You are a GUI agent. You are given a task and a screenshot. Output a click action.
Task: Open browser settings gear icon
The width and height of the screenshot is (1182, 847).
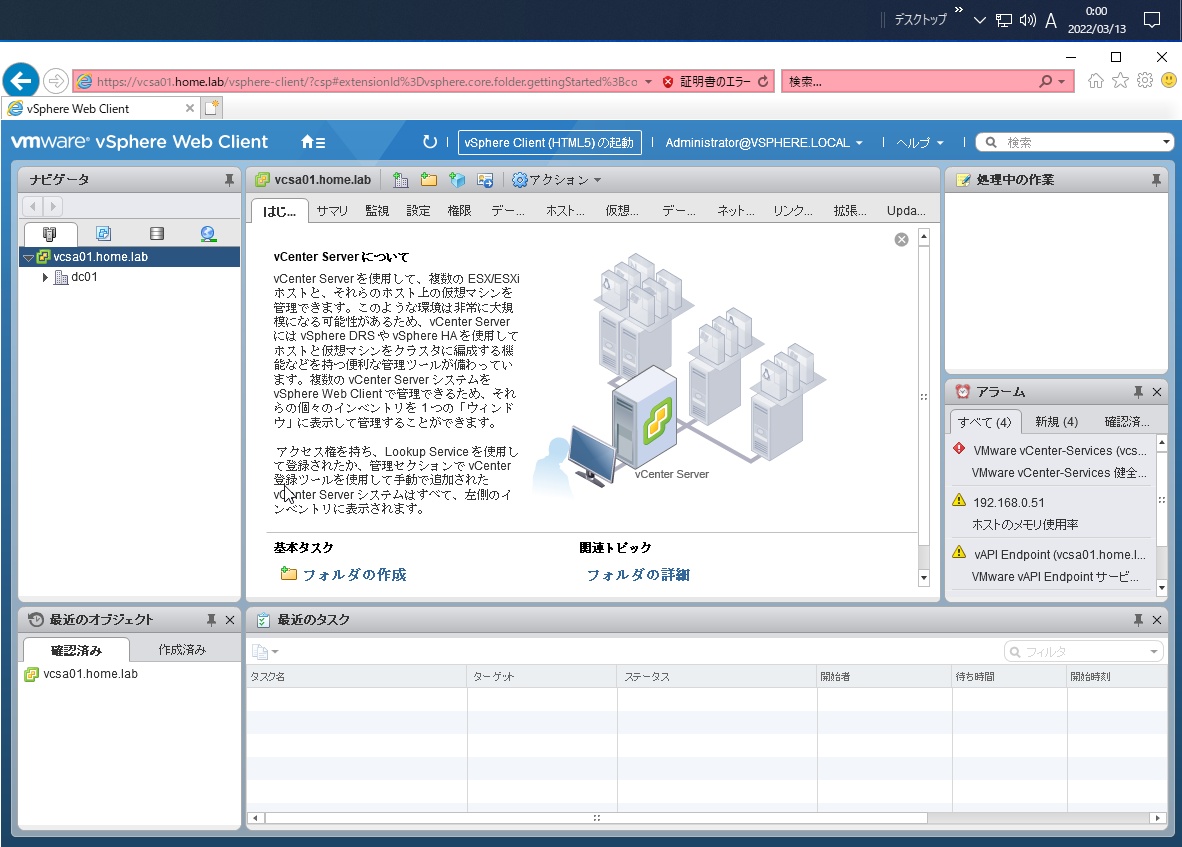(x=1145, y=81)
